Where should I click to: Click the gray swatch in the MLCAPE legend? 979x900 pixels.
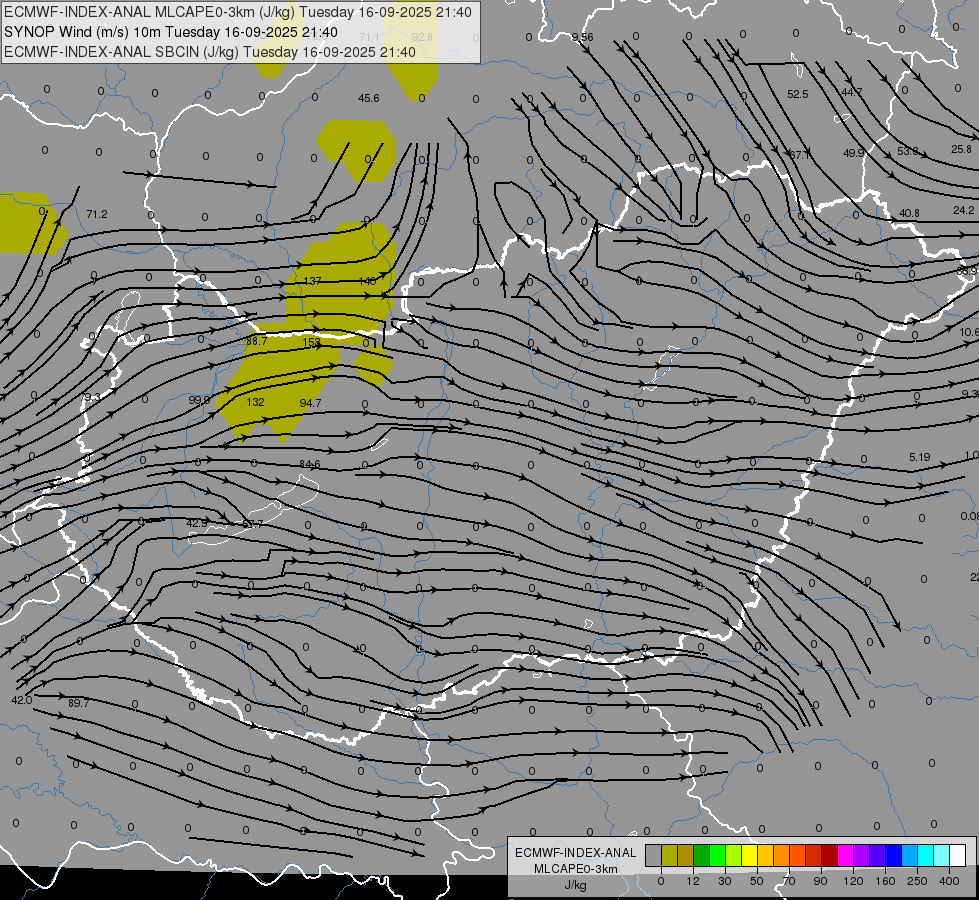[654, 855]
